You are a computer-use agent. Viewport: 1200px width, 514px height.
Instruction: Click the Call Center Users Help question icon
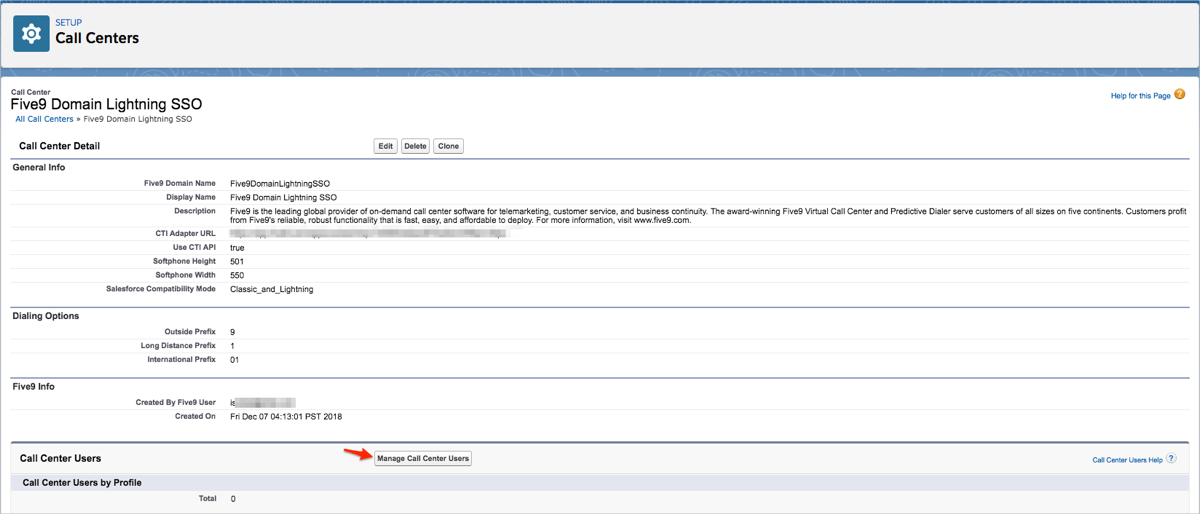pyautogui.click(x=1171, y=459)
